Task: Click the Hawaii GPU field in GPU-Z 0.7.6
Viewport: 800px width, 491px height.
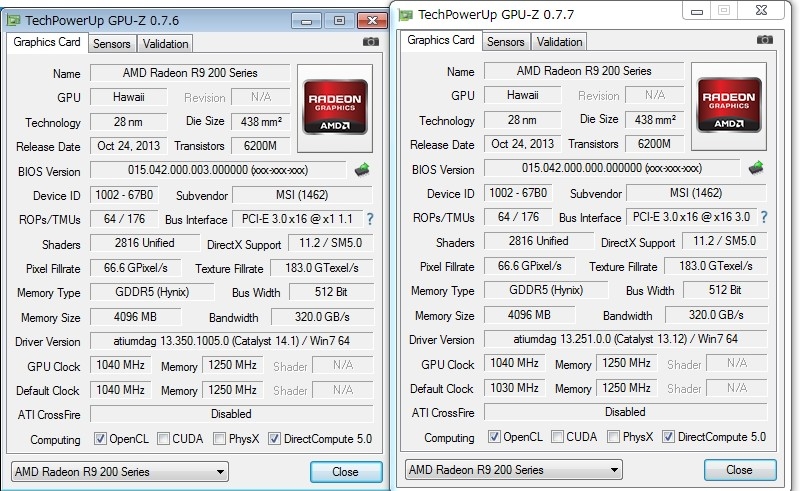Action: point(129,97)
